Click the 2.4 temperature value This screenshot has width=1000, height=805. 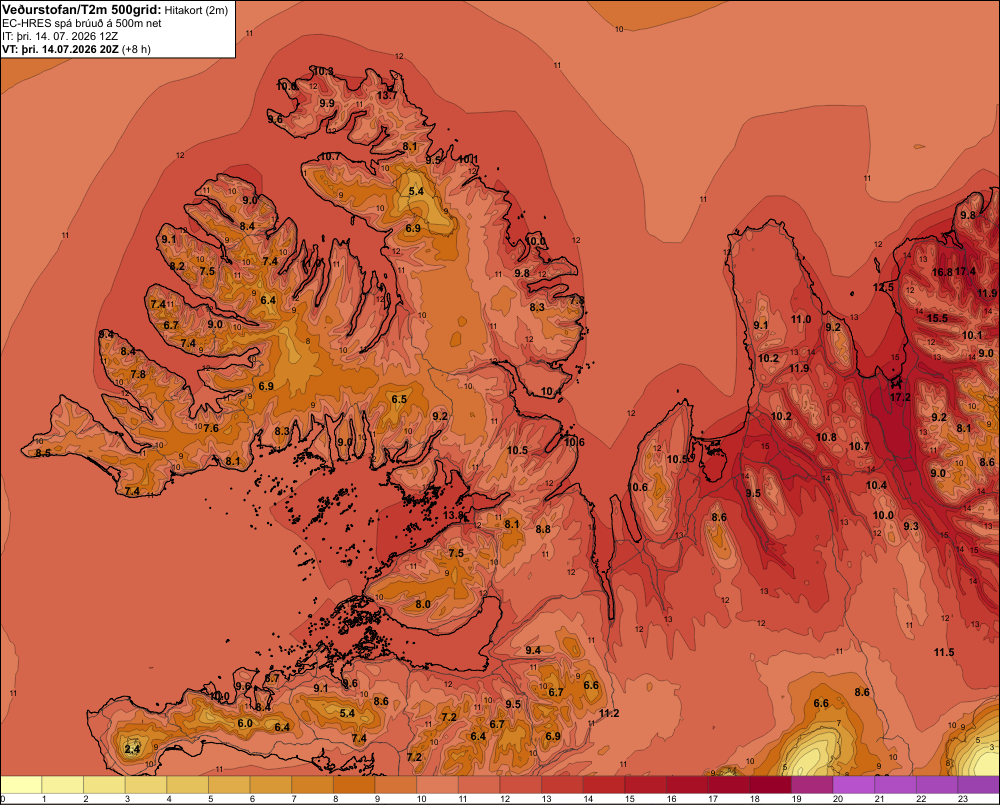(x=132, y=749)
